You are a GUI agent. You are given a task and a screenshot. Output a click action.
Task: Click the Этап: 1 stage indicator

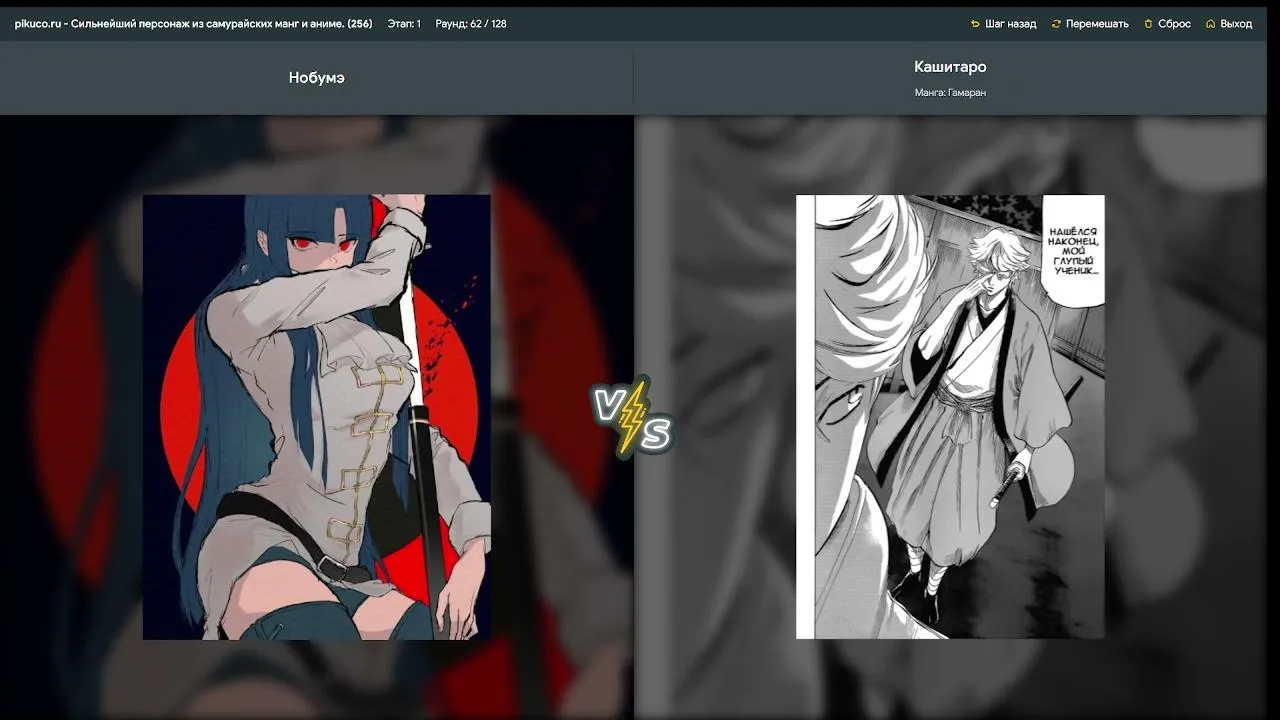(404, 24)
